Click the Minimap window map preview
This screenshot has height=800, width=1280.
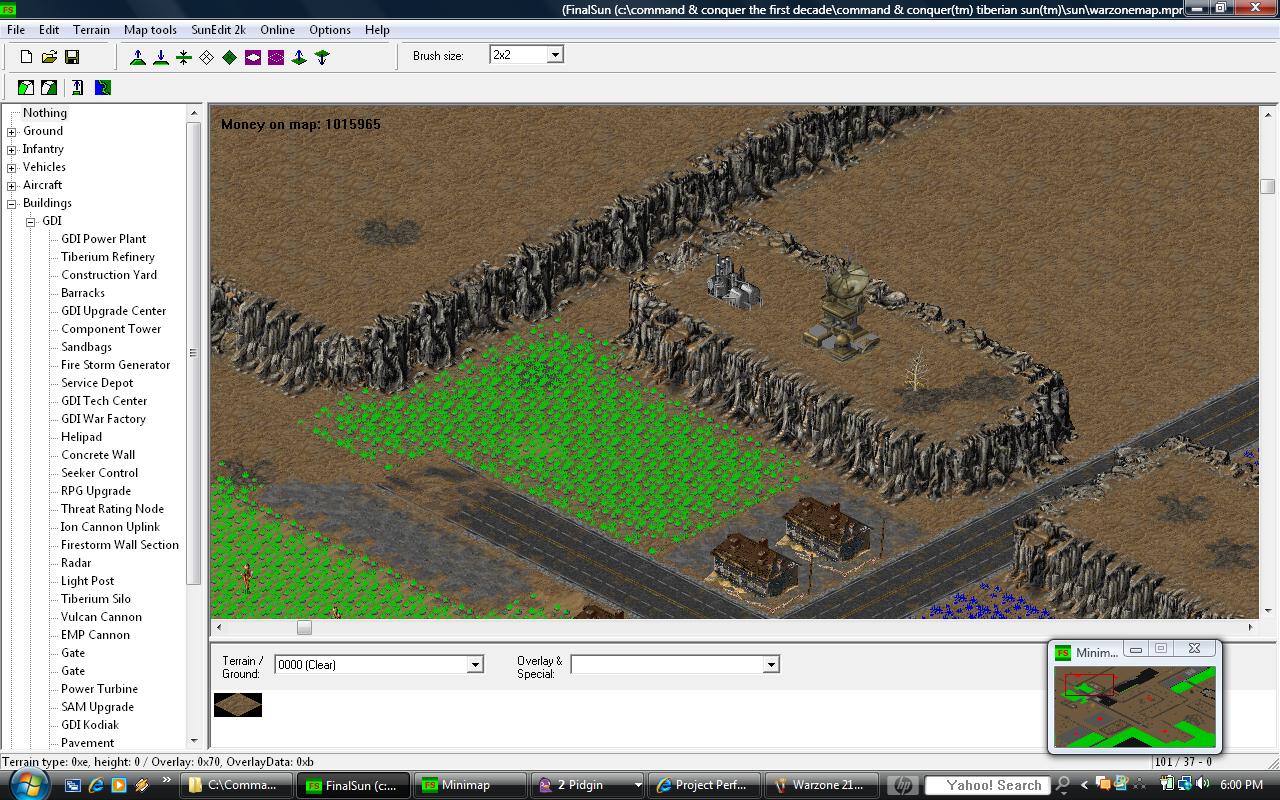pos(1134,706)
